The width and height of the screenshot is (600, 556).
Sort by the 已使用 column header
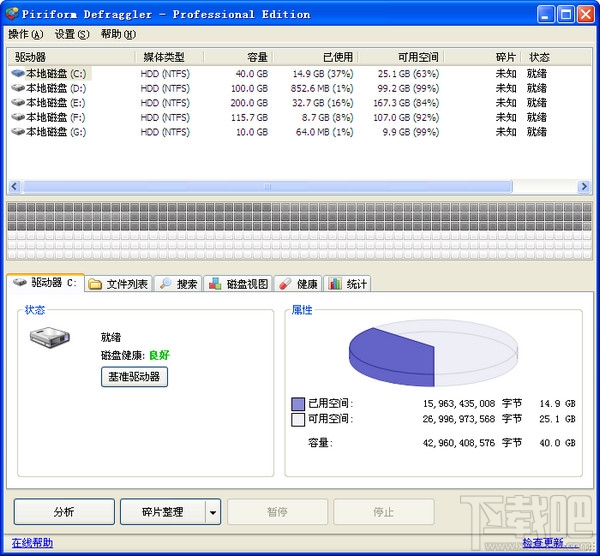pos(316,57)
